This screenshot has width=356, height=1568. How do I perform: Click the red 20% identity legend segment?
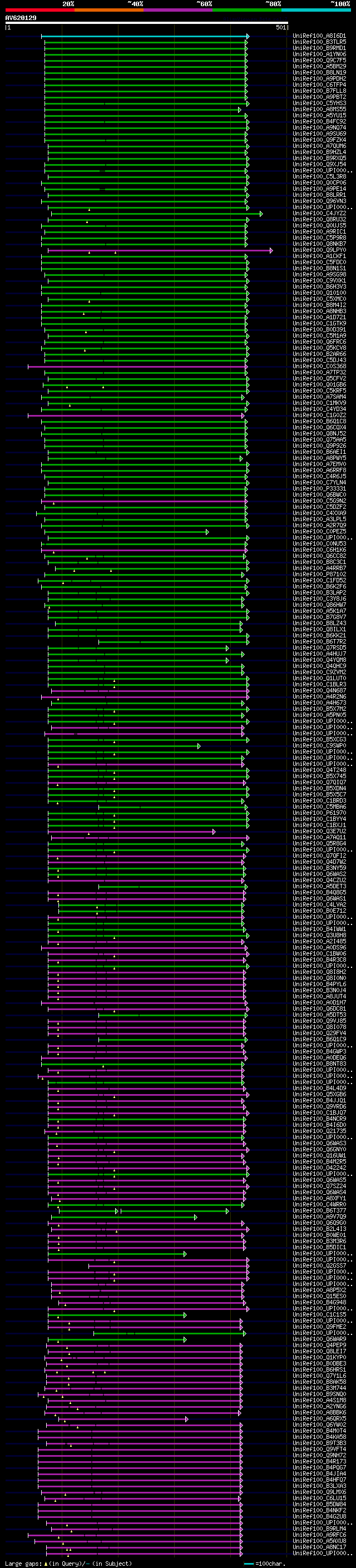[x=39, y=11]
